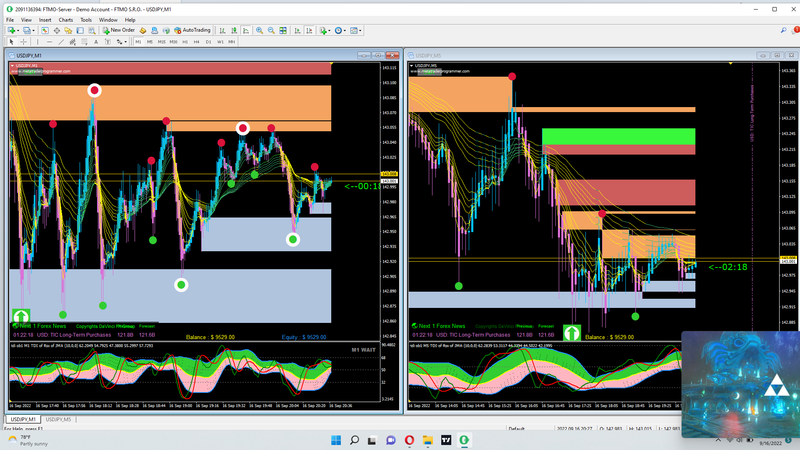
Task: Switch to candlestick chart display
Action: 234,31
